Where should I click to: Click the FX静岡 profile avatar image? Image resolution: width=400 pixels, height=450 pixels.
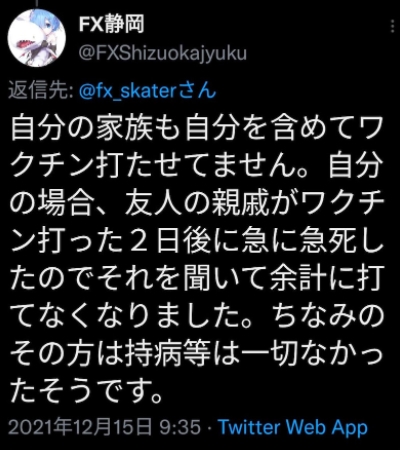coord(37,38)
